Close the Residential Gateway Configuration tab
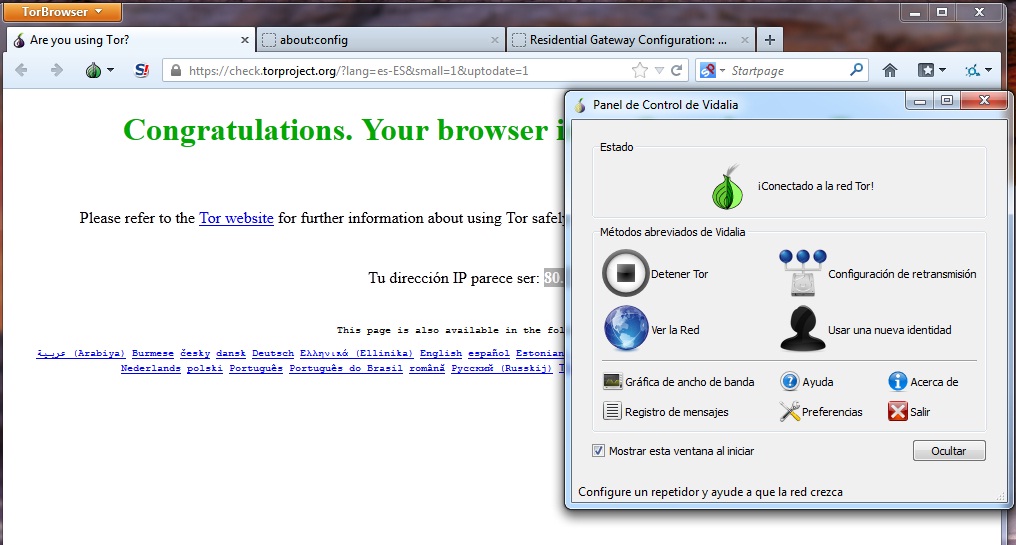 pos(745,40)
